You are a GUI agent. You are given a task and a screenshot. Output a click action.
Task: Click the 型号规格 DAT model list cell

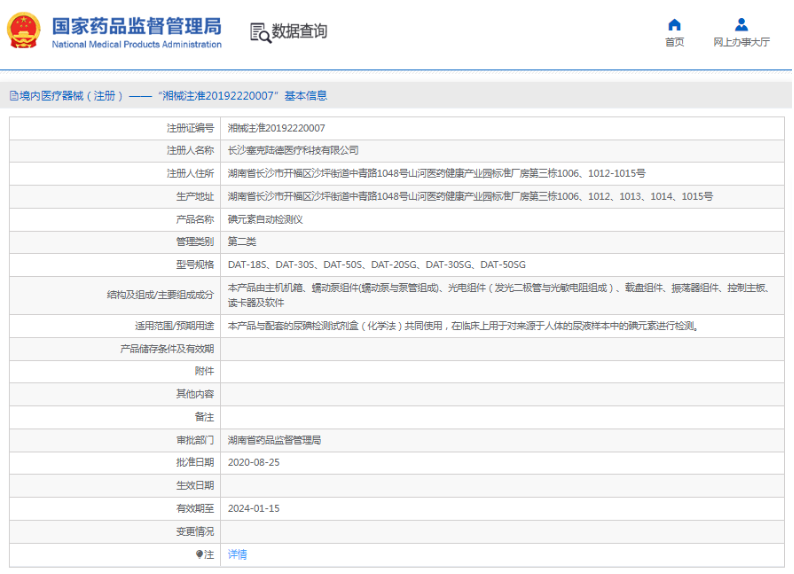(x=376, y=264)
